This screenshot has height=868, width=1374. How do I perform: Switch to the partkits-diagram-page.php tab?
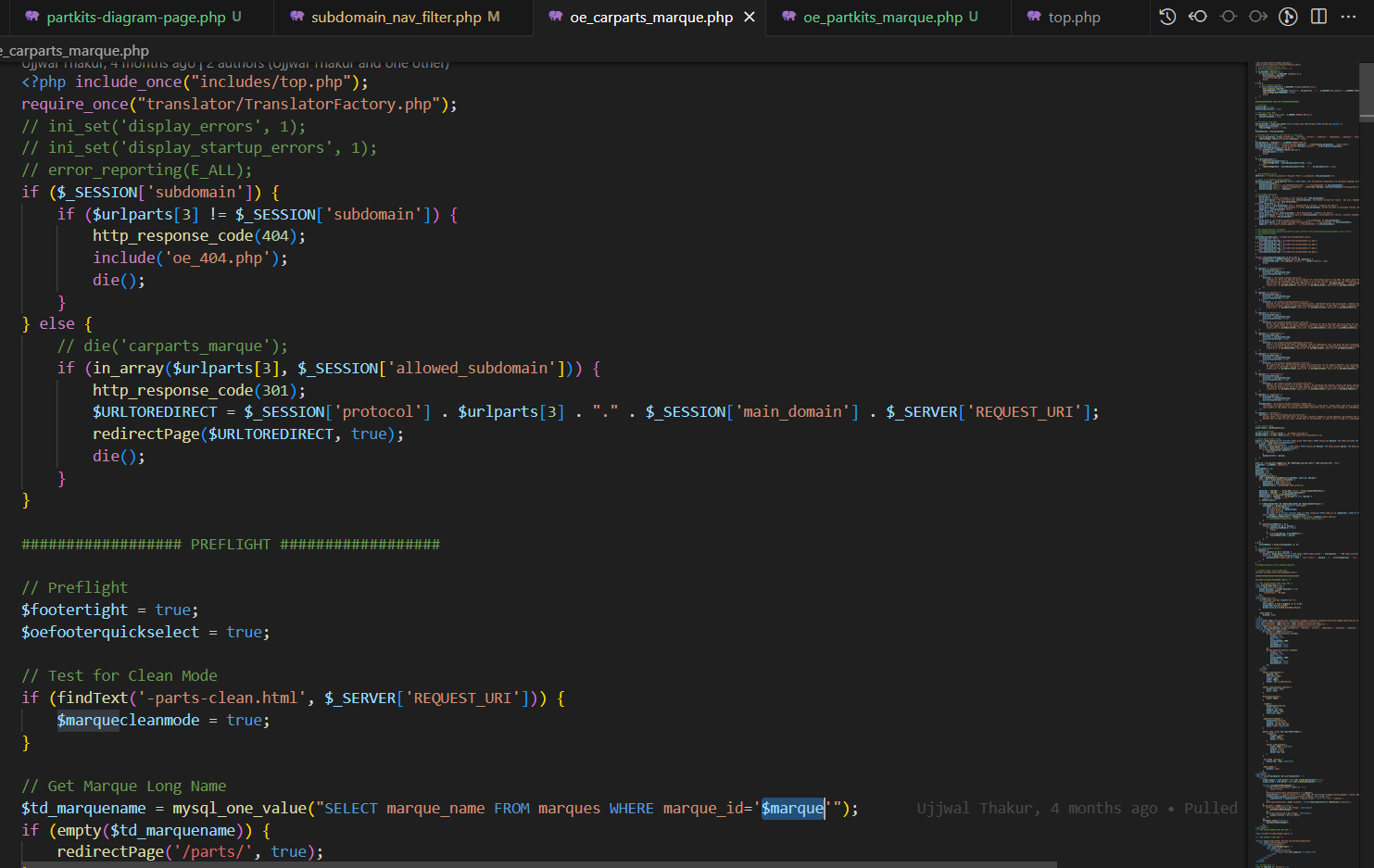coord(135,17)
